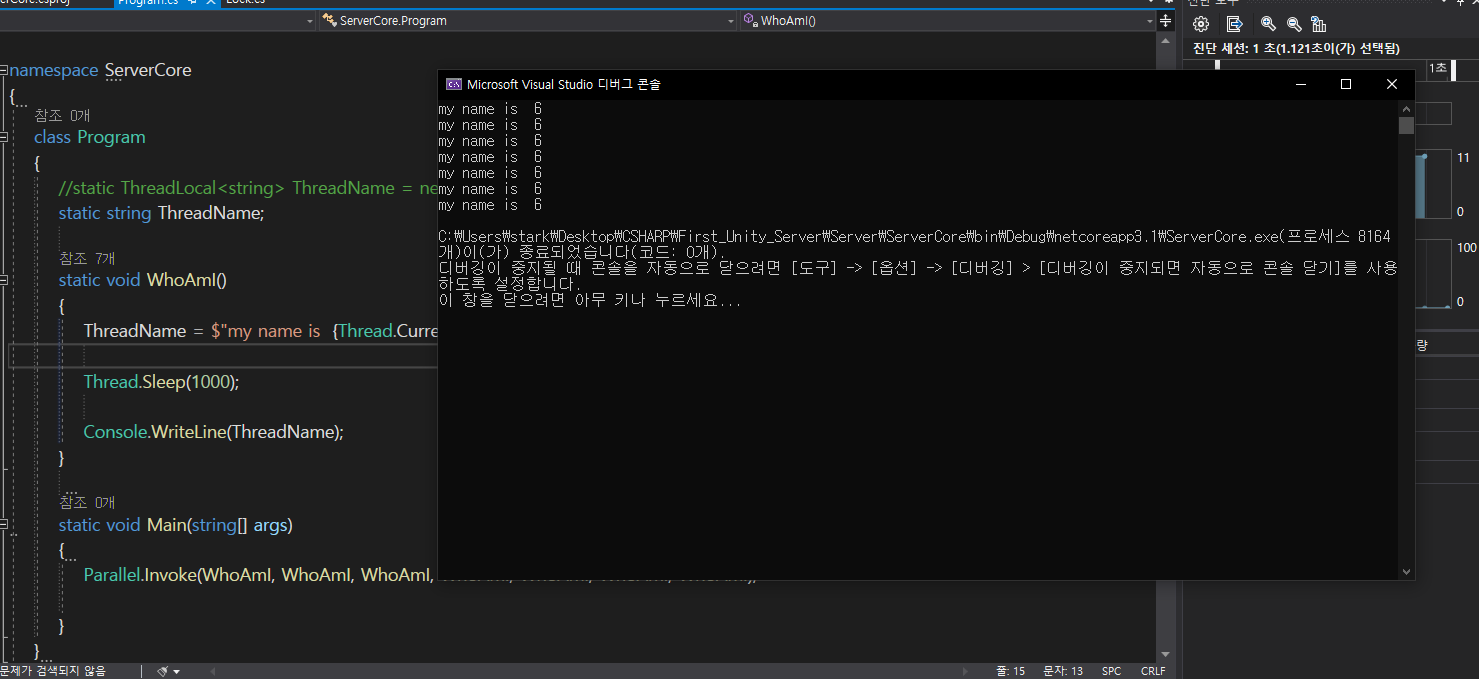Click the Microsoft Visual Studio debug console title
The image size is (1479, 679).
[x=564, y=85]
